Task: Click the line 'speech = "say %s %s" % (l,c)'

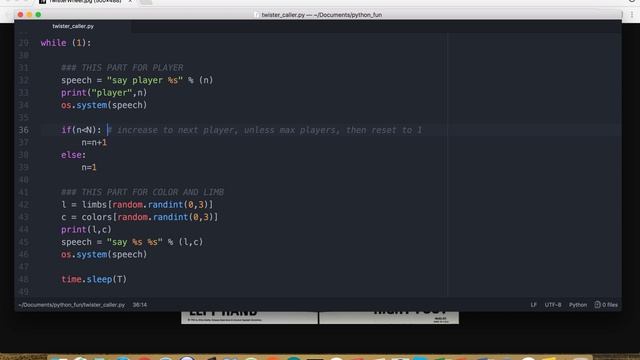Action: point(132,242)
